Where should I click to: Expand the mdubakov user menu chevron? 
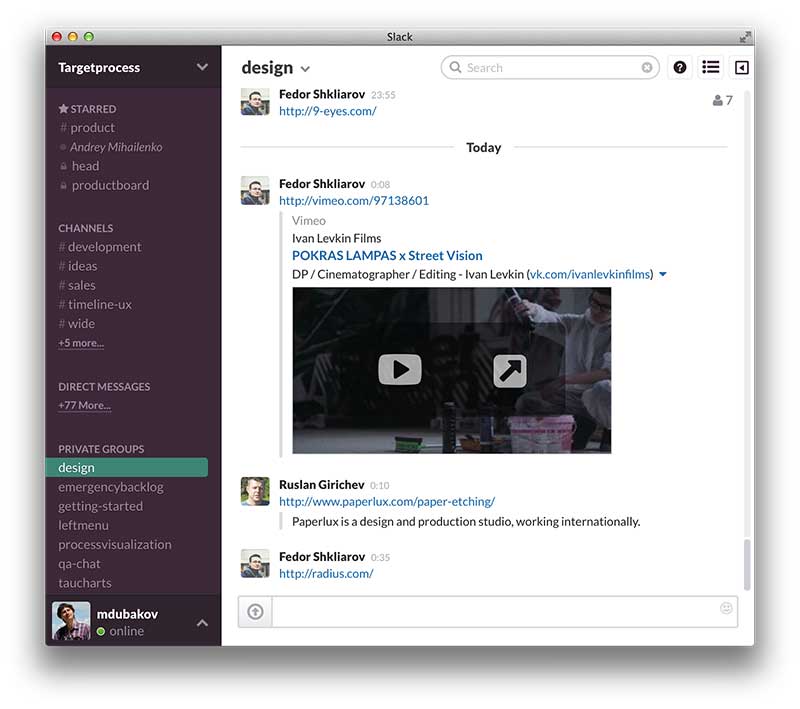click(202, 623)
